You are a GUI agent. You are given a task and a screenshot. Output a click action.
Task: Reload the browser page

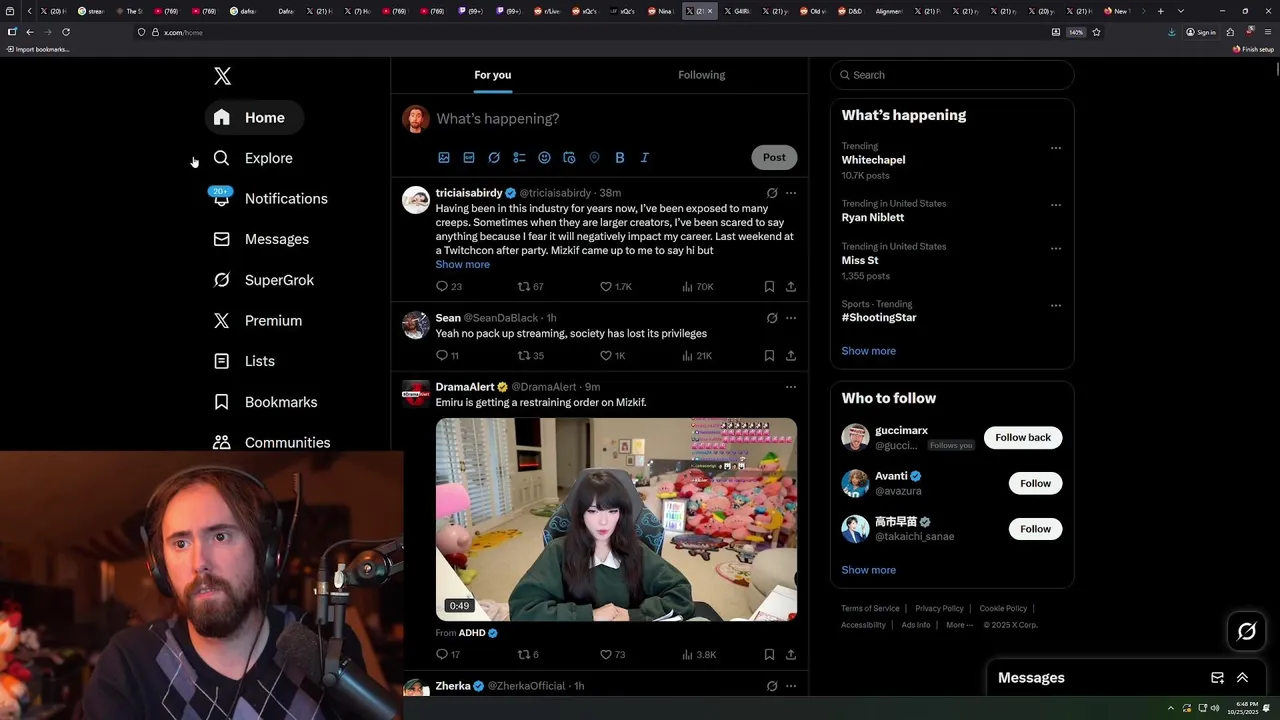(66, 32)
